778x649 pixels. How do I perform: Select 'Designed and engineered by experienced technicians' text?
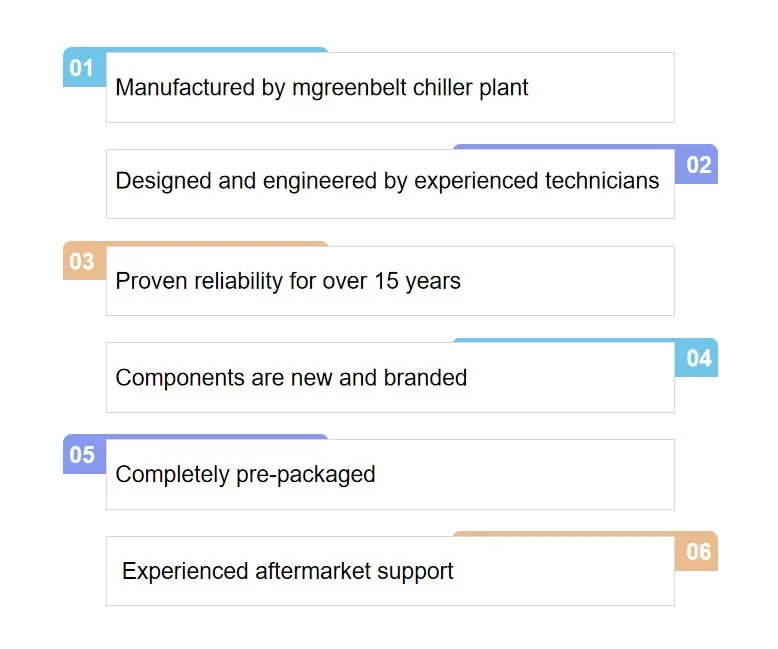[x=387, y=181]
